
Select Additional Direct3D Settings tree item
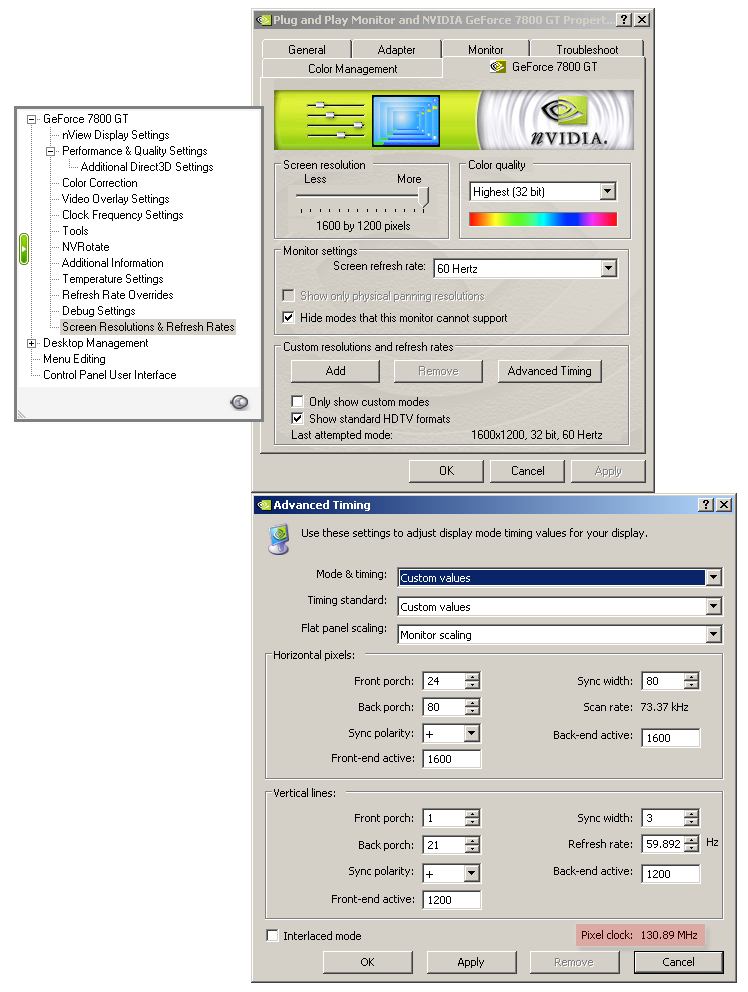click(x=147, y=167)
